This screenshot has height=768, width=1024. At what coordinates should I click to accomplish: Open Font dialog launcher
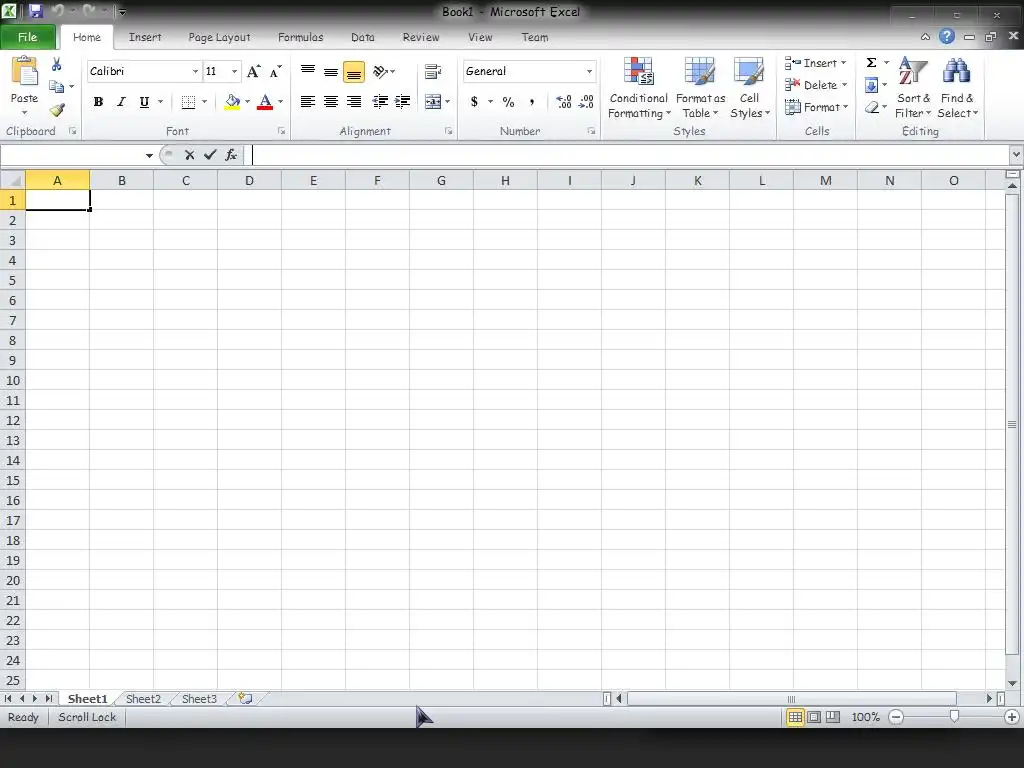[x=281, y=131]
